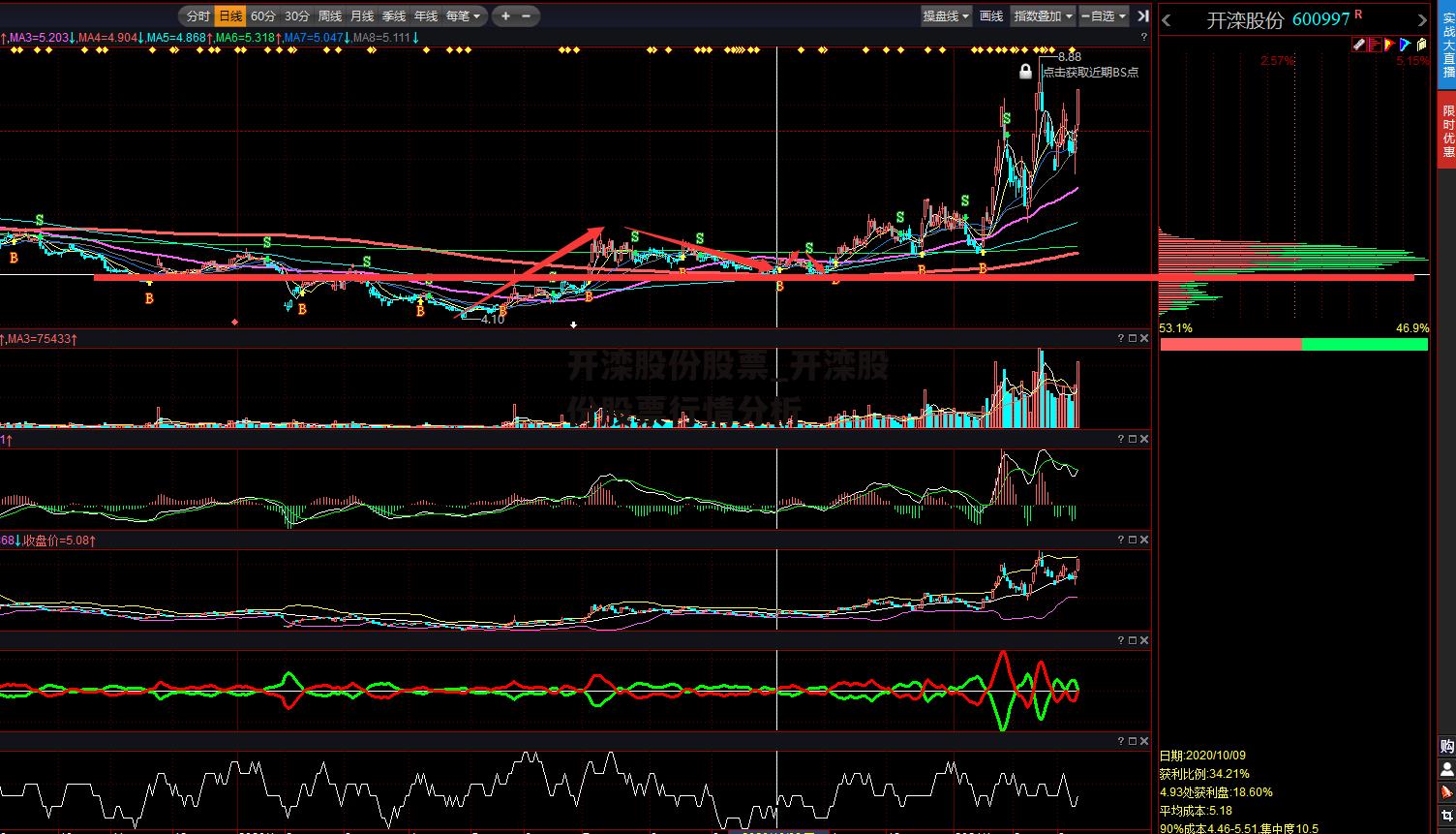This screenshot has height=834, width=1456.
Task: Switch to the 60分 period tab
Action: pyautogui.click(x=263, y=15)
